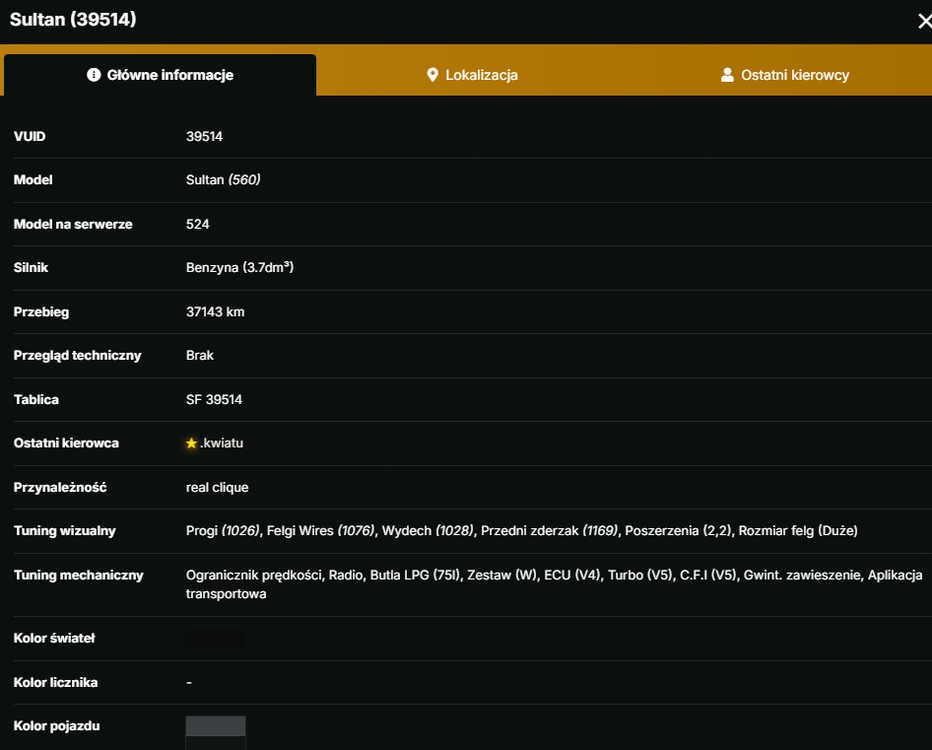Click the info icon on Główne informacje tab
Viewport: 932px width, 750px height.
coord(93,75)
